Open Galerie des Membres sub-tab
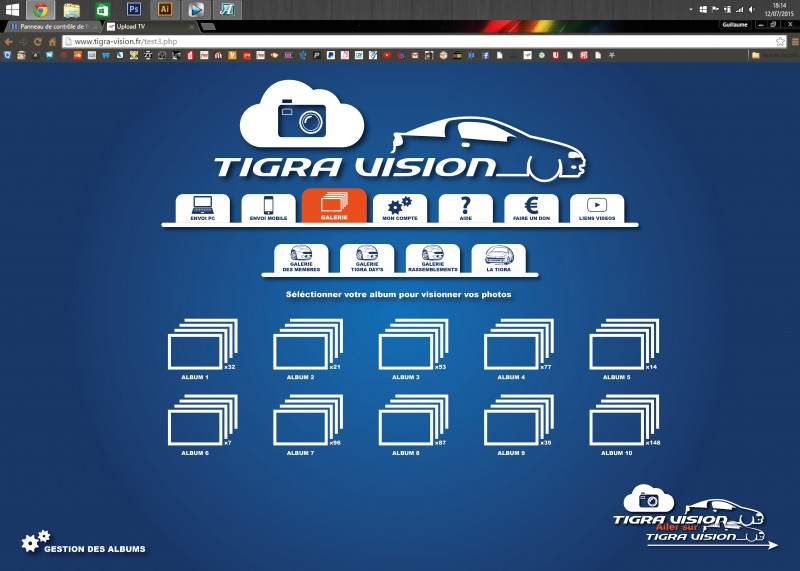The image size is (800, 571). pos(301,258)
